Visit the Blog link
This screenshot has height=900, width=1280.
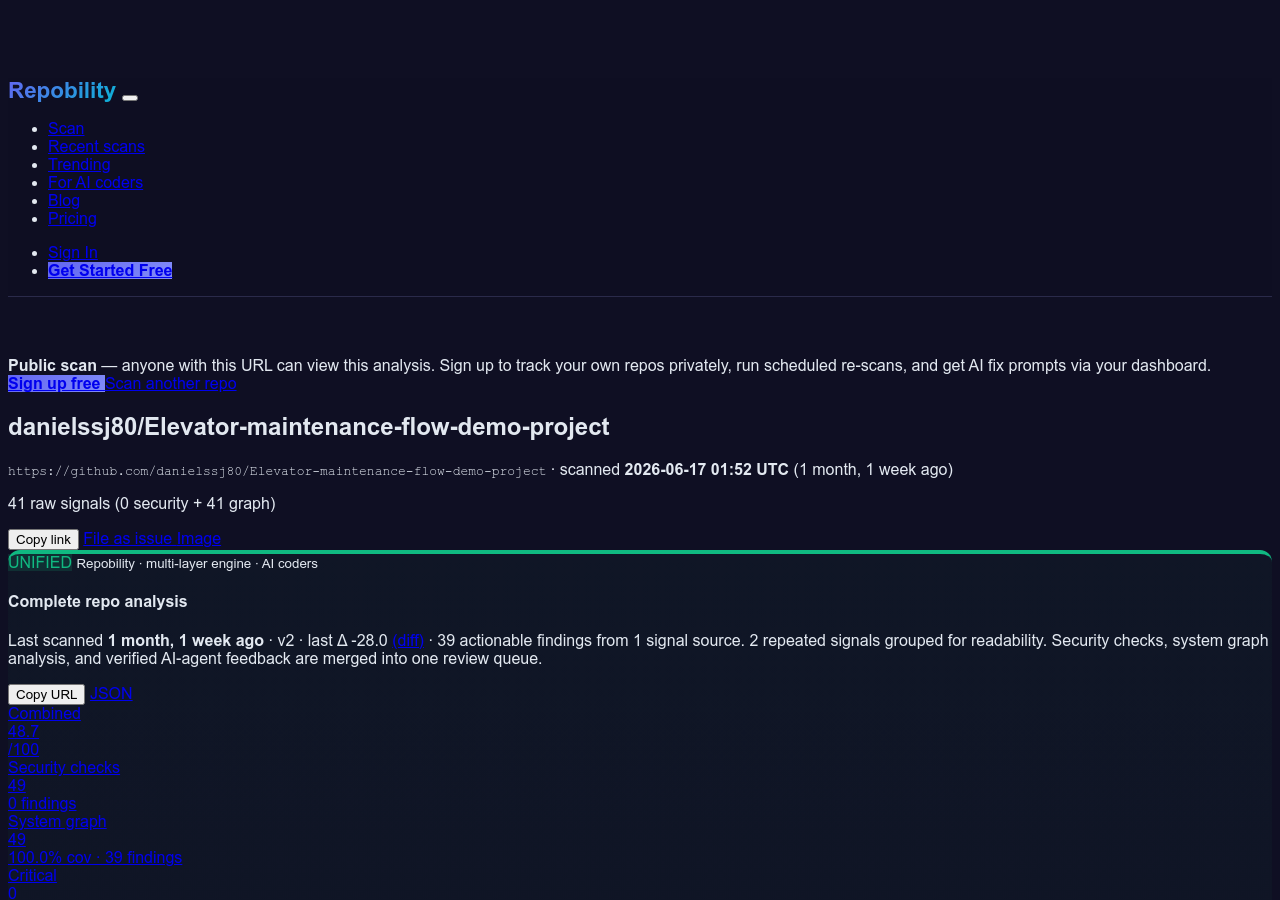[x=64, y=200]
